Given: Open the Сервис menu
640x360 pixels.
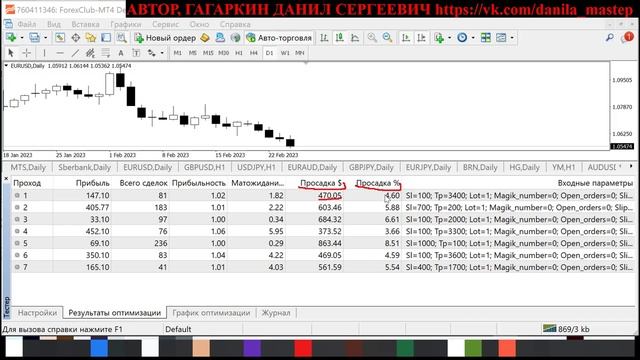Looking at the screenshot, I should pyautogui.click(x=165, y=24).
